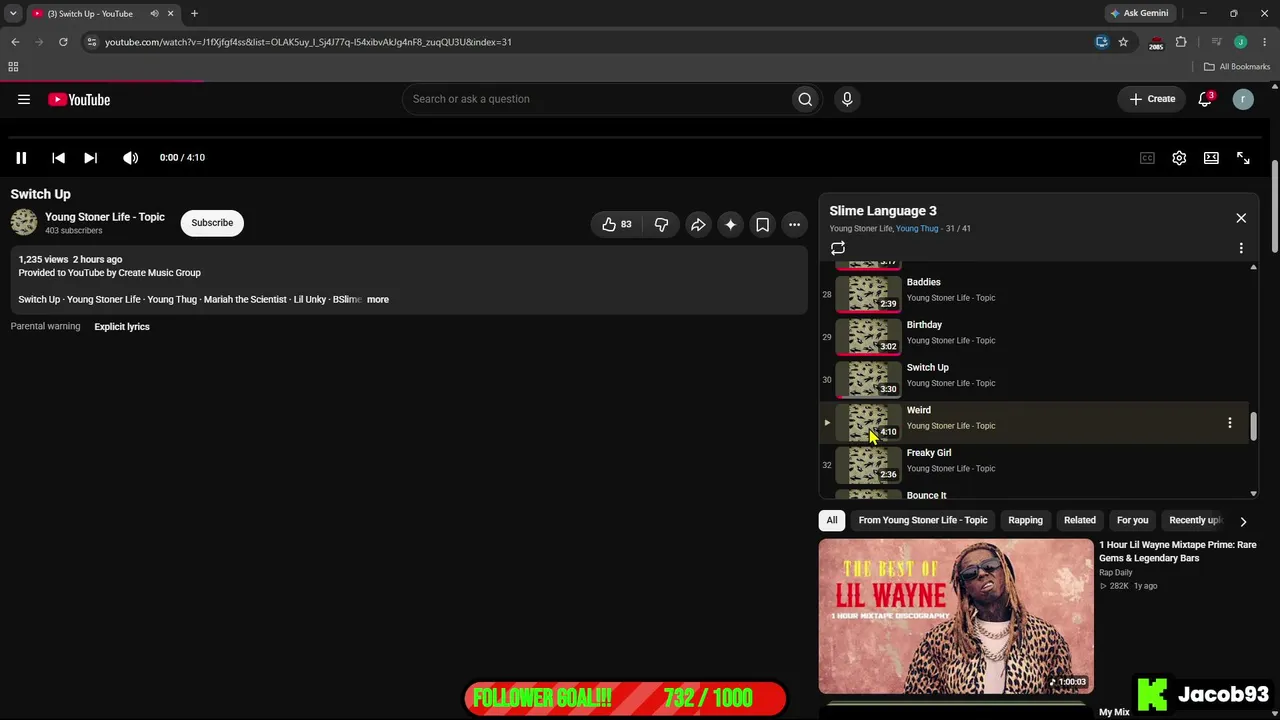Open the Young Thug artist link

coord(917,229)
